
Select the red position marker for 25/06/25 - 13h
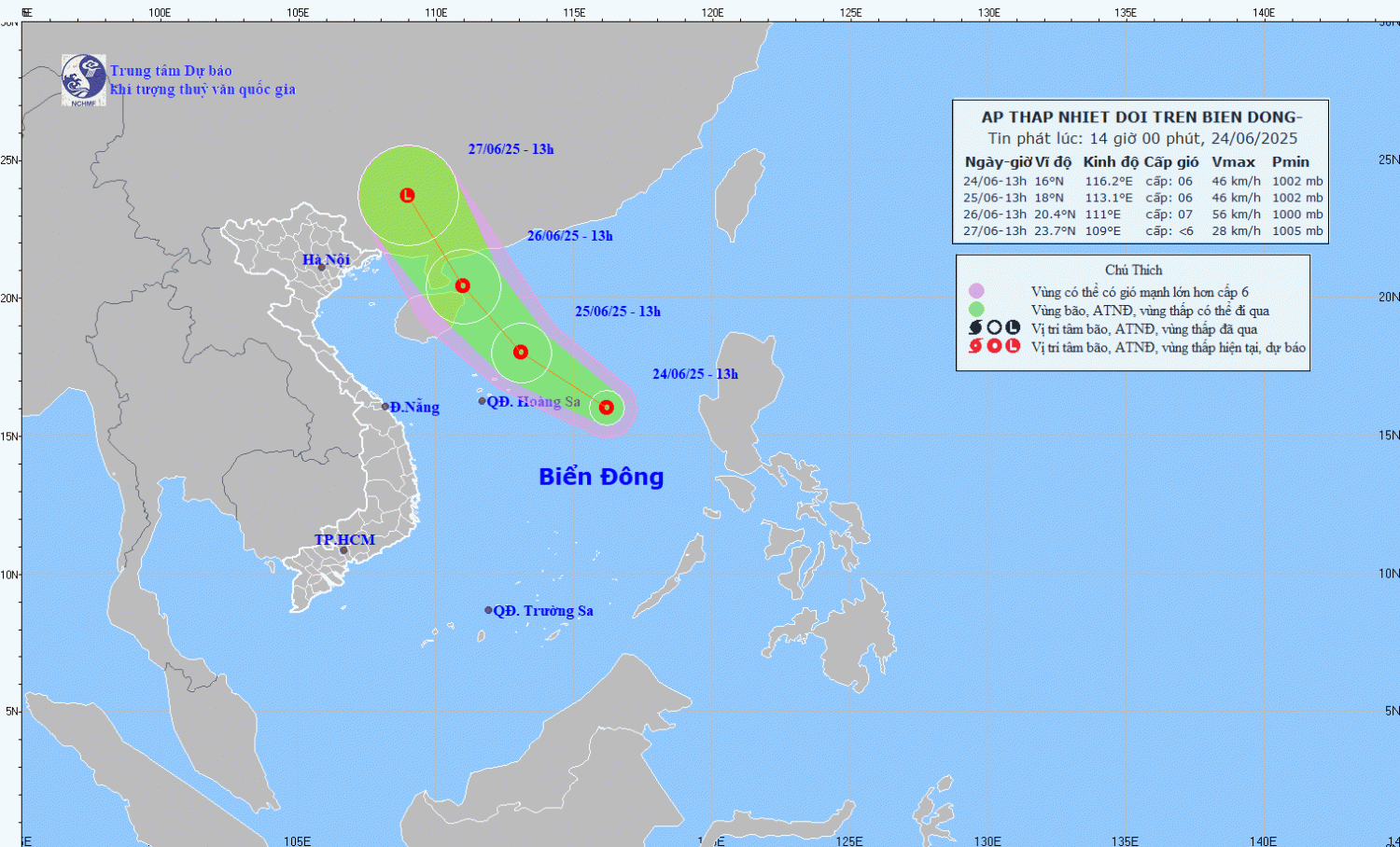pyautogui.click(x=521, y=352)
